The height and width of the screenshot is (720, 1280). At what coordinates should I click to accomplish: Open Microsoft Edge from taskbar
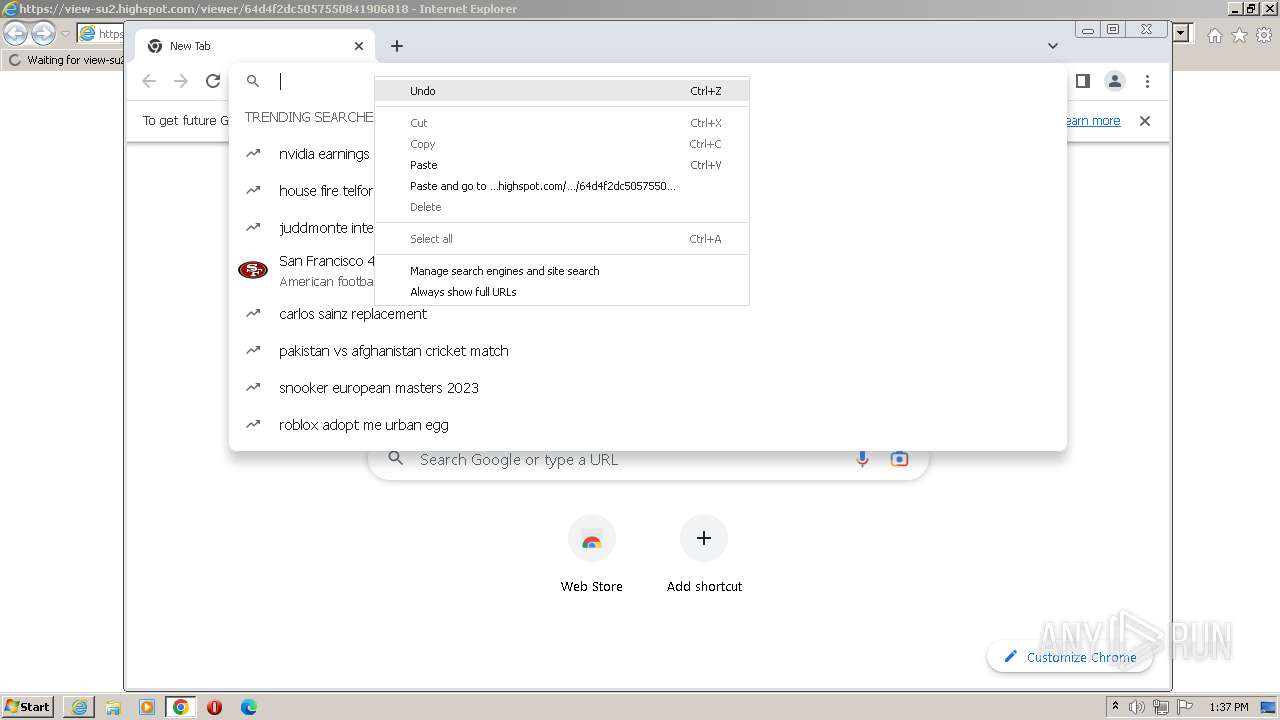[249, 707]
